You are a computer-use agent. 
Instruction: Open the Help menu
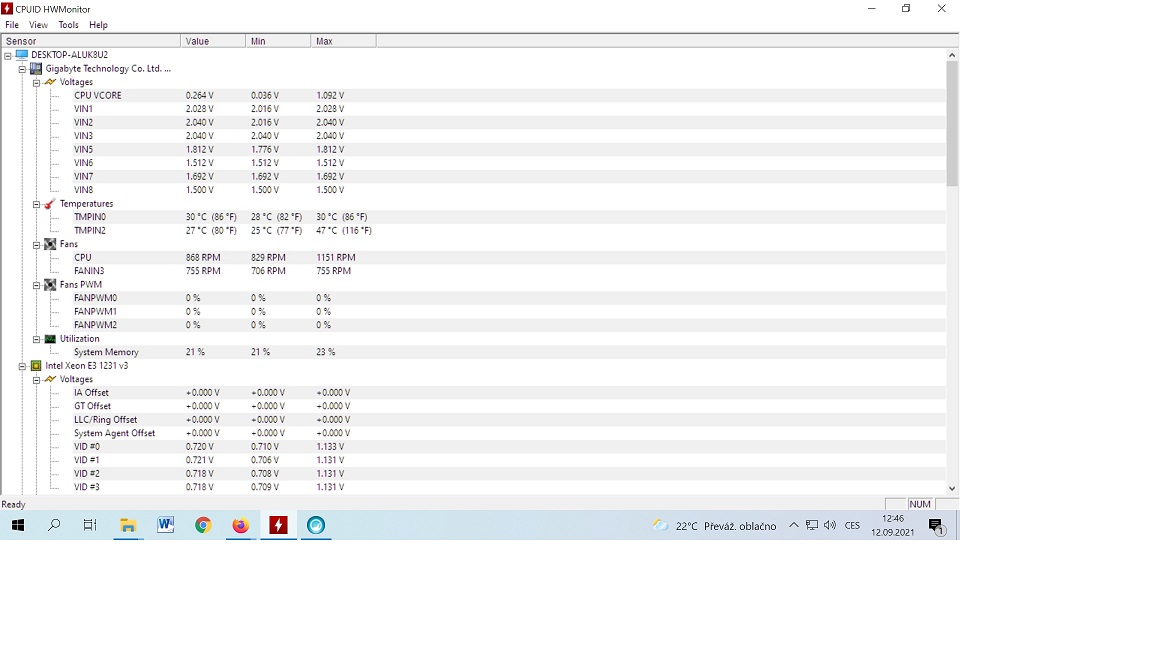click(98, 25)
